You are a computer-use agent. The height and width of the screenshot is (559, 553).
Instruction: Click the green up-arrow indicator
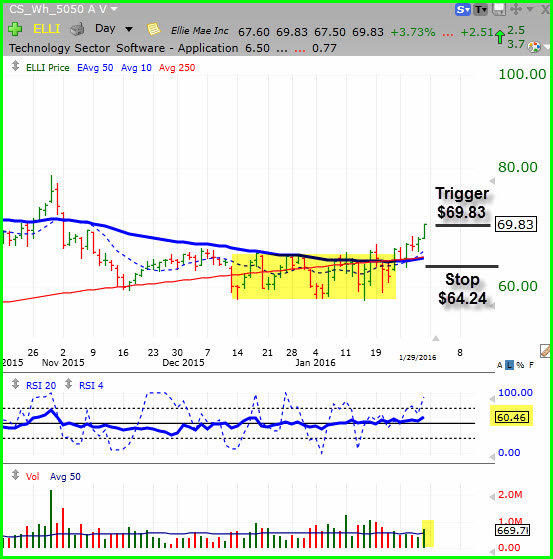[x=500, y=37]
